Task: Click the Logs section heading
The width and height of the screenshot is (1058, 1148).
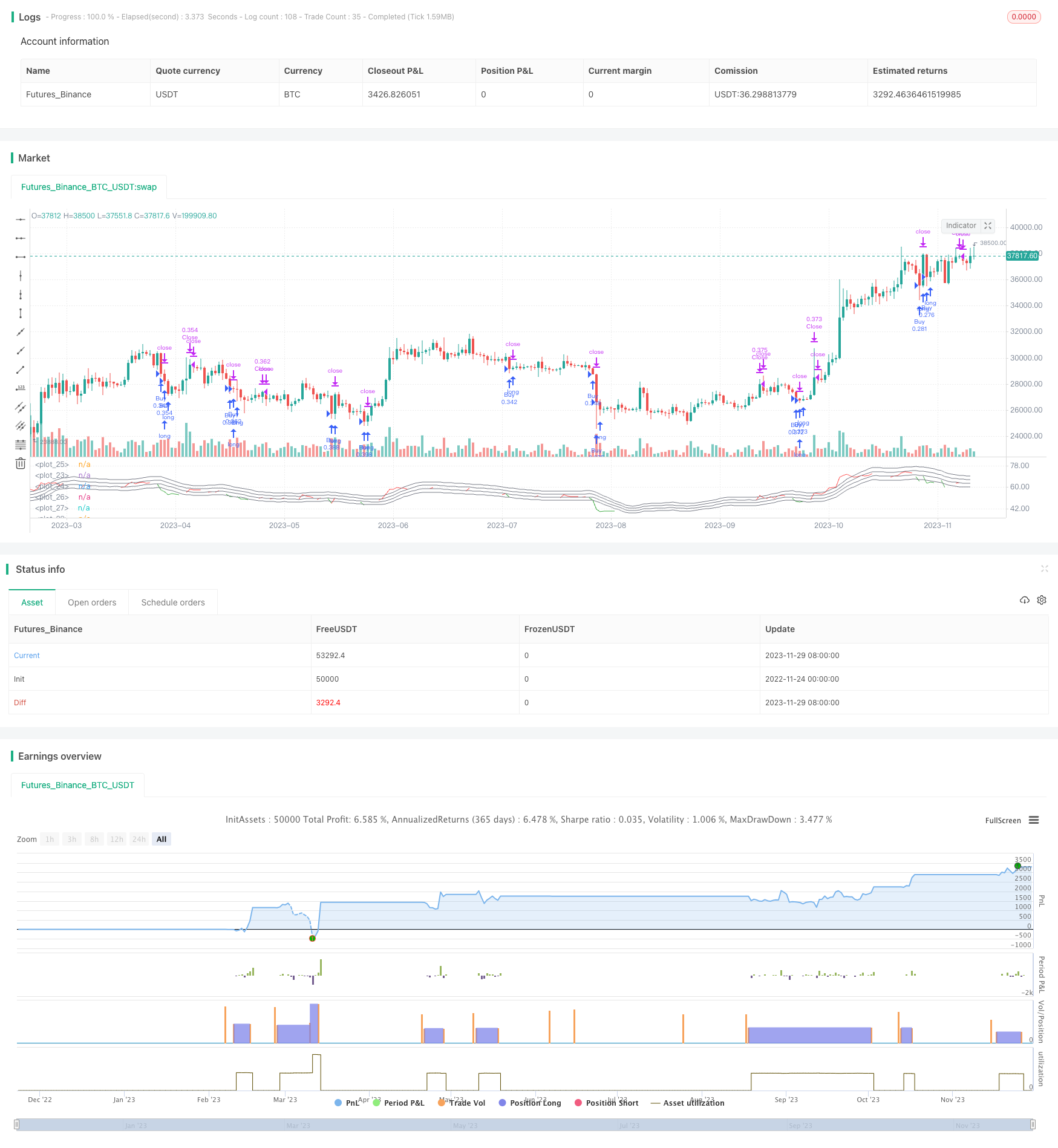Action: (x=30, y=17)
